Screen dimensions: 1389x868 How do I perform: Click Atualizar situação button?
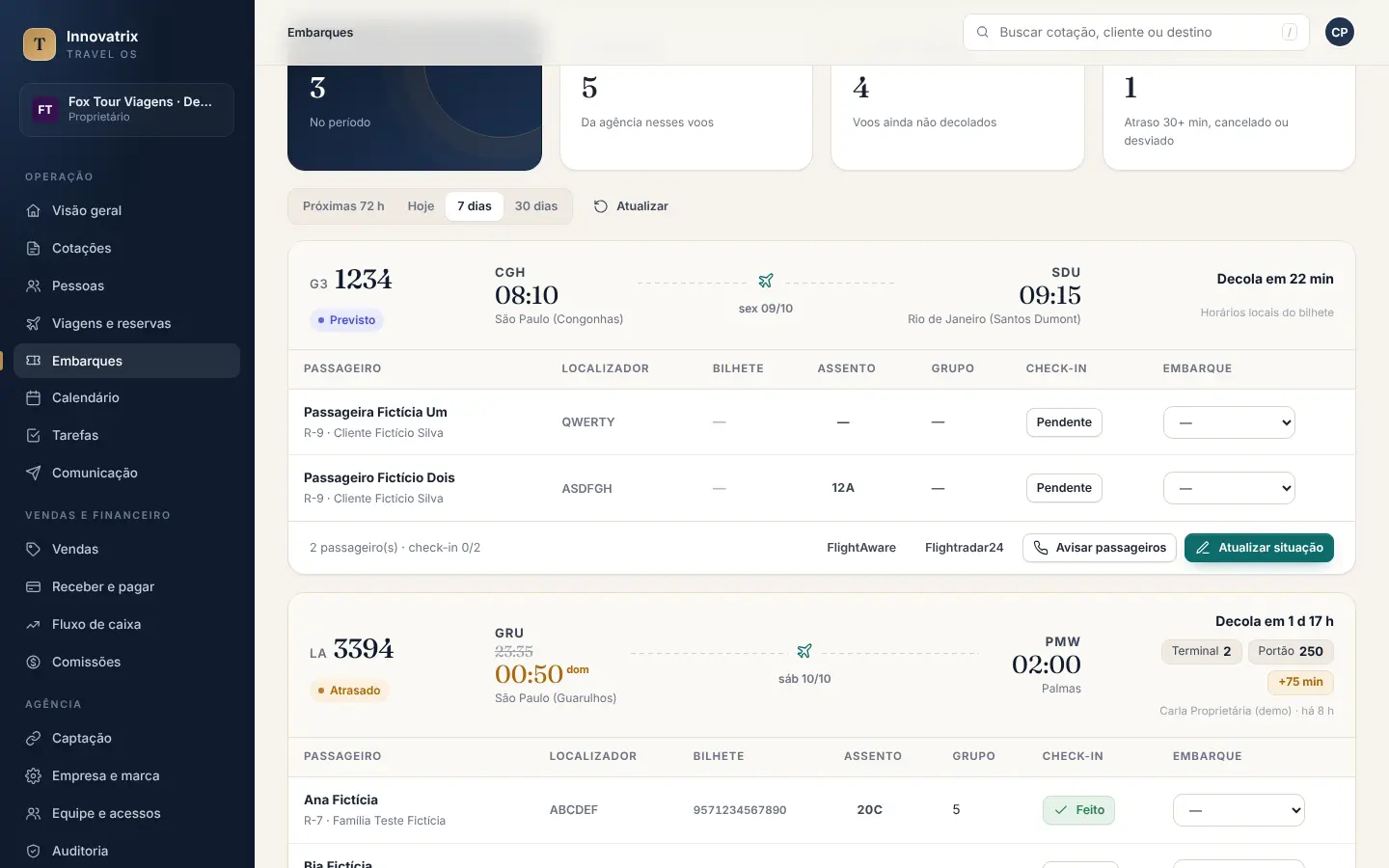[1259, 548]
